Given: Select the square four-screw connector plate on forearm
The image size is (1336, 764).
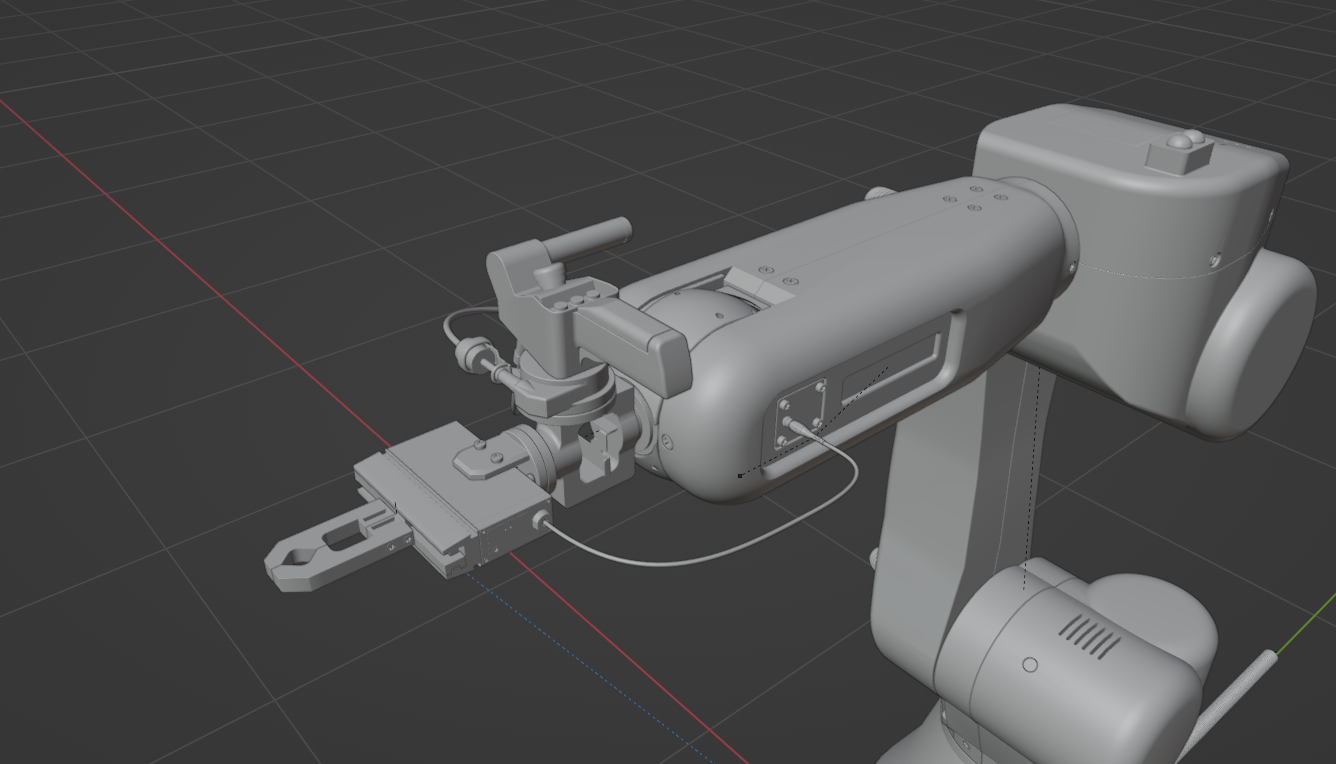Looking at the screenshot, I should point(803,416).
